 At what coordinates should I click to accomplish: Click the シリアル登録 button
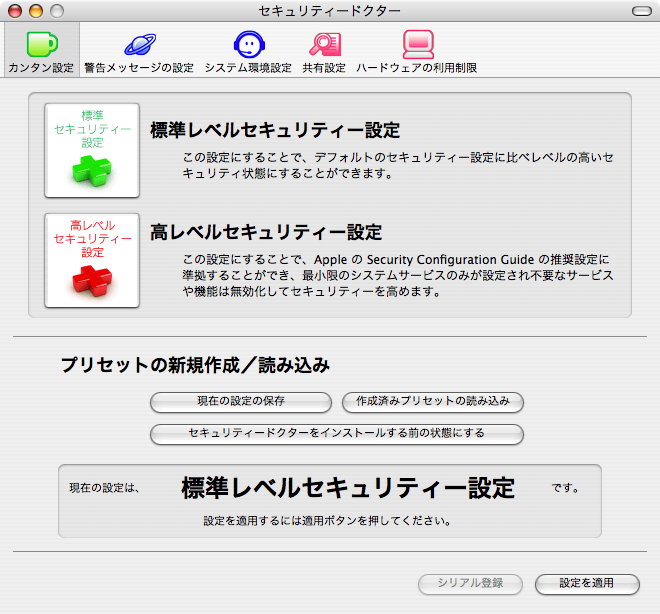coord(470,584)
